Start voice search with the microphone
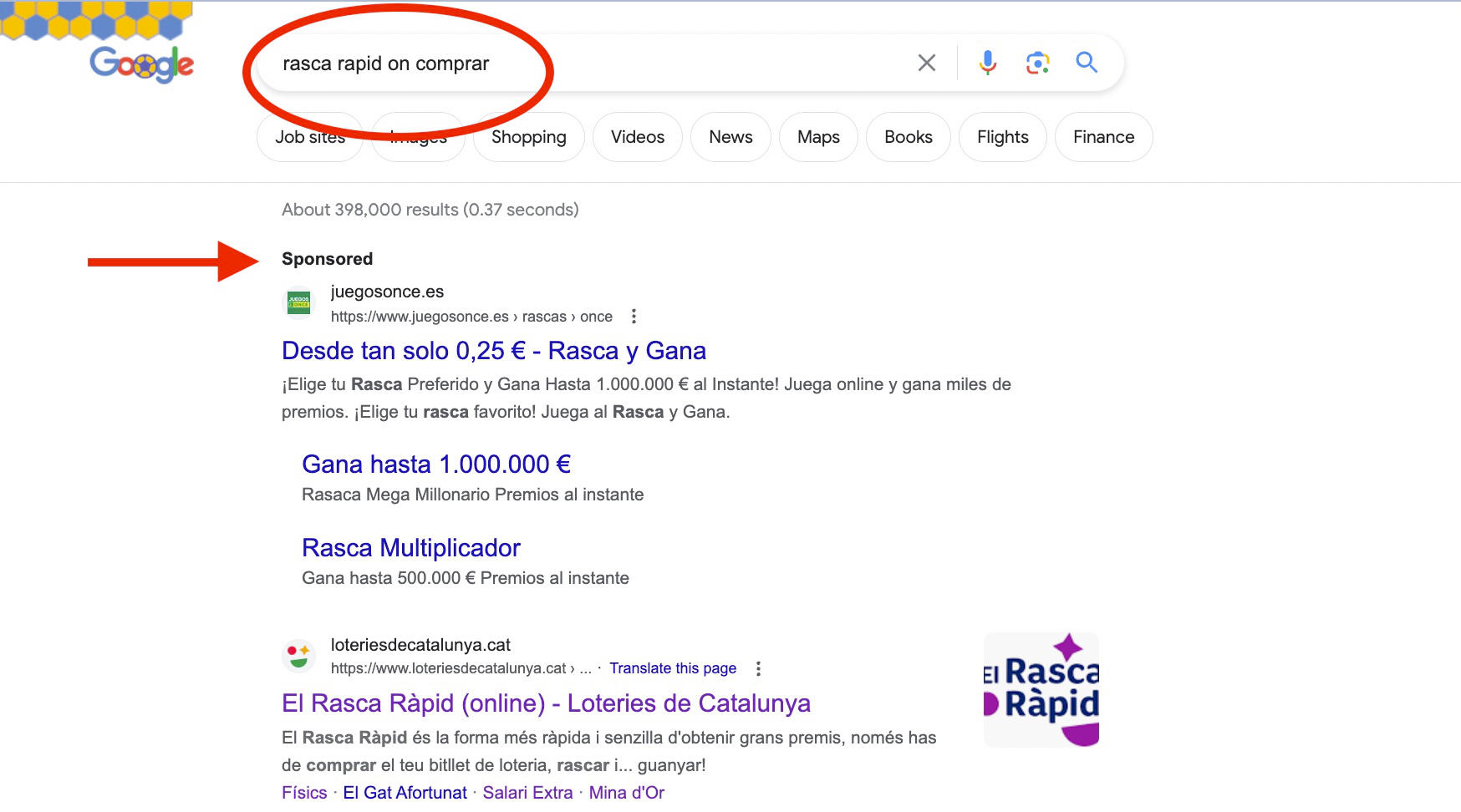This screenshot has height=812, width=1461. tap(987, 63)
